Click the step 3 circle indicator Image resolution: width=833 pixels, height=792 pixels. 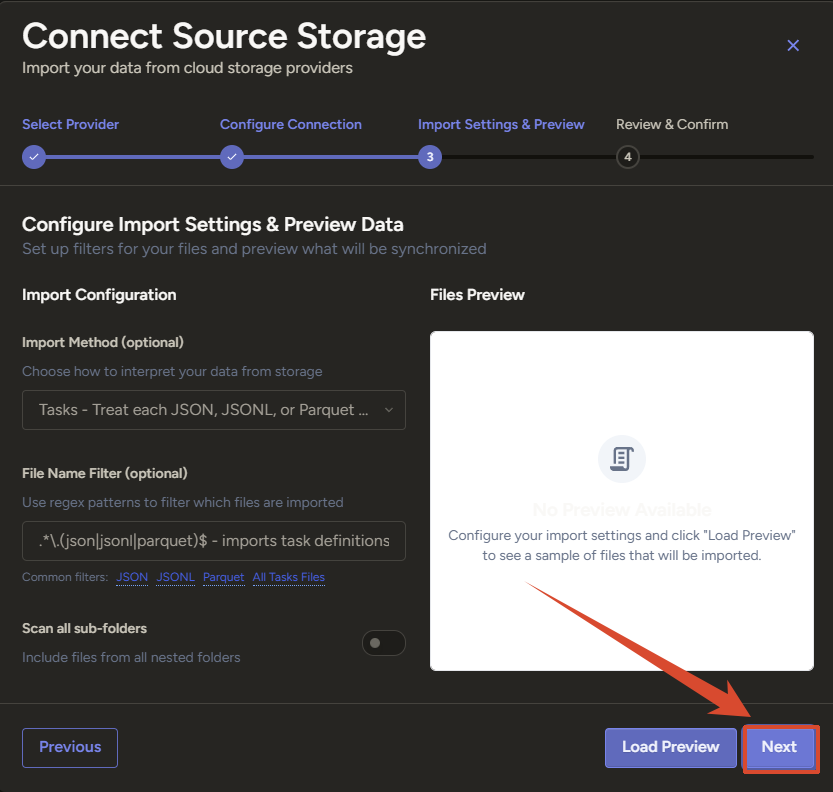point(430,157)
